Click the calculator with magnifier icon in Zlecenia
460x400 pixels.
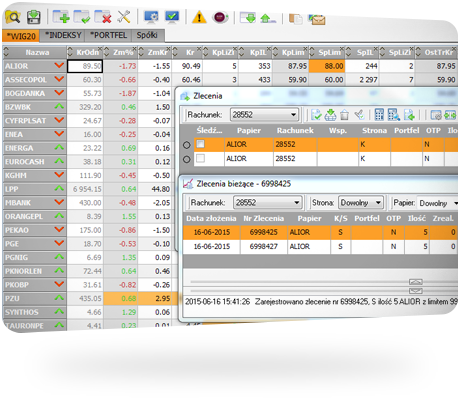pos(394,115)
